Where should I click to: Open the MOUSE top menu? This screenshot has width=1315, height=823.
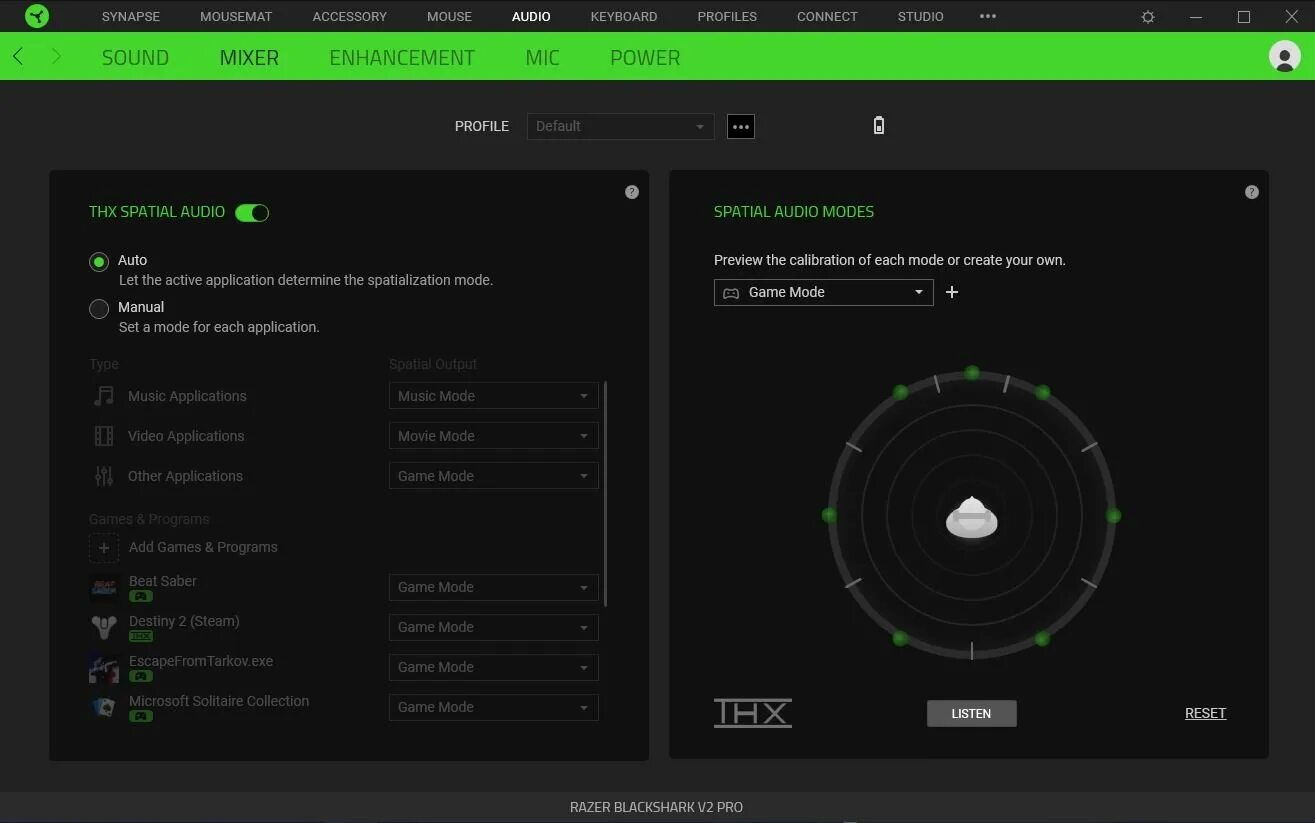[x=449, y=16]
